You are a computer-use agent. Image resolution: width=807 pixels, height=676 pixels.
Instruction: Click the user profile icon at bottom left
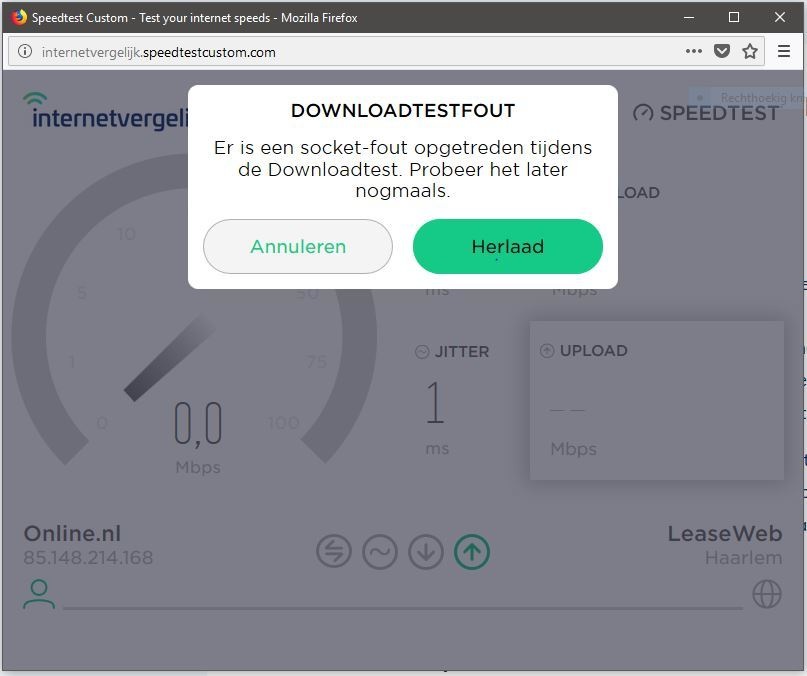click(39, 594)
